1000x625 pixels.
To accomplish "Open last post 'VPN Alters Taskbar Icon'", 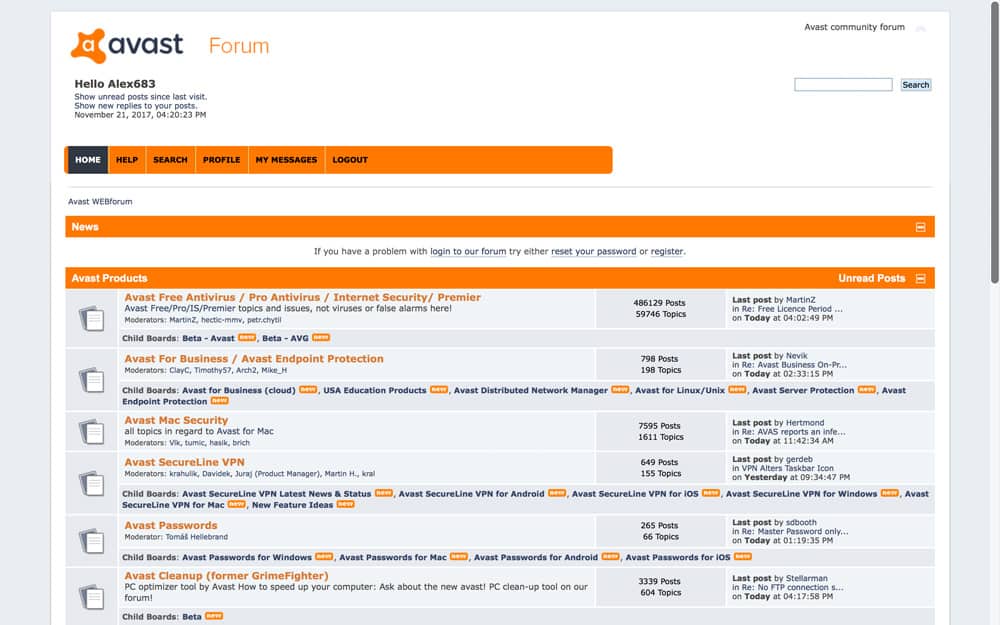I will click(788, 468).
